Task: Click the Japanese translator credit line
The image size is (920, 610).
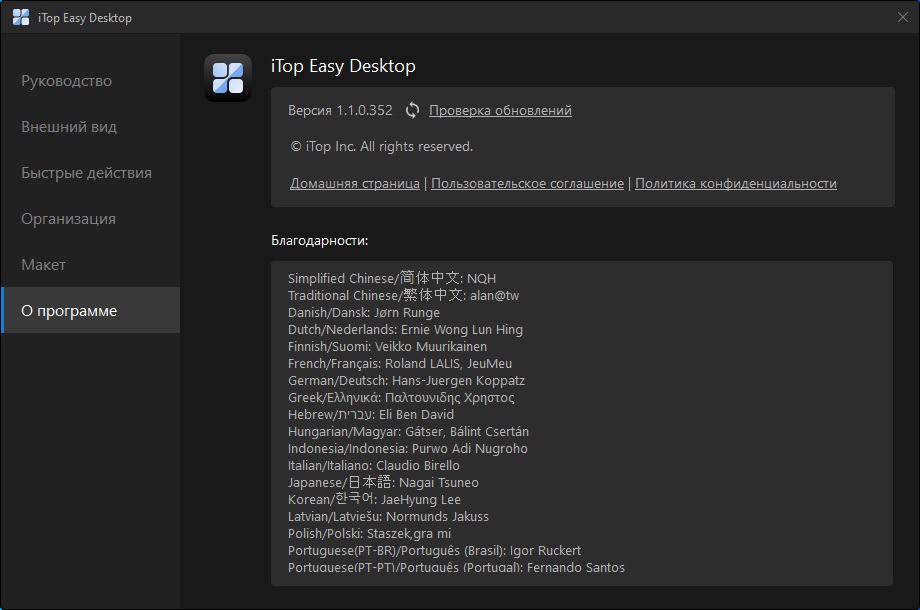Action: 388,482
